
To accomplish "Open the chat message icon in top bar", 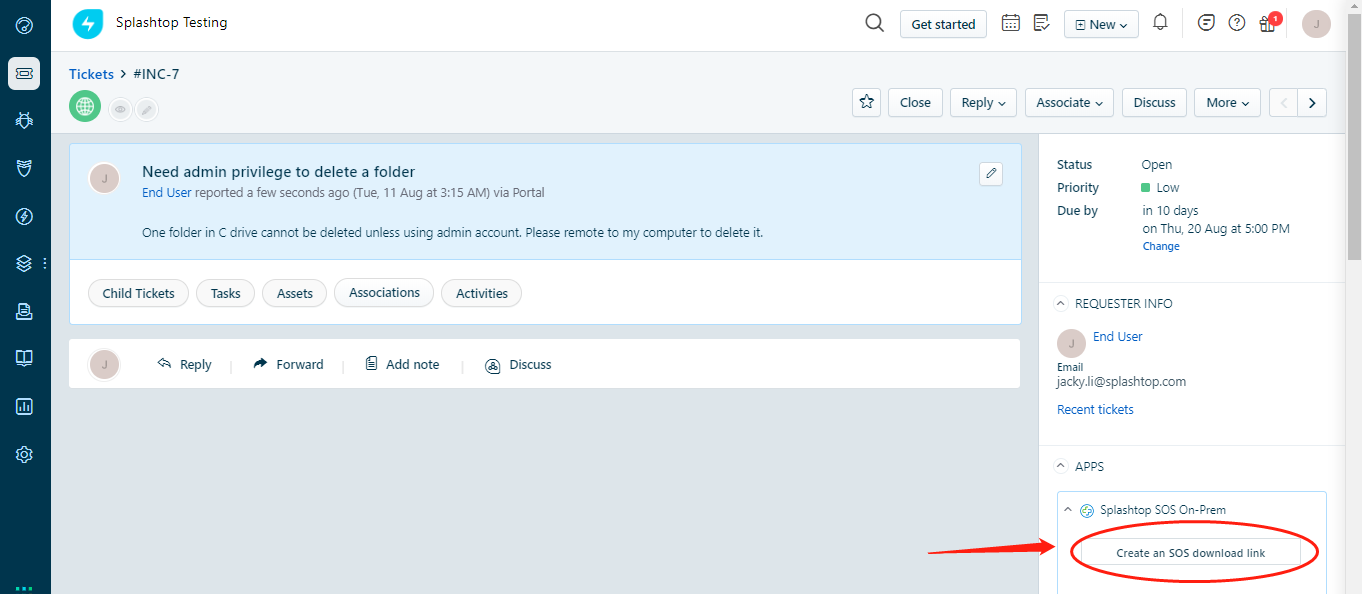I will tap(1206, 23).
